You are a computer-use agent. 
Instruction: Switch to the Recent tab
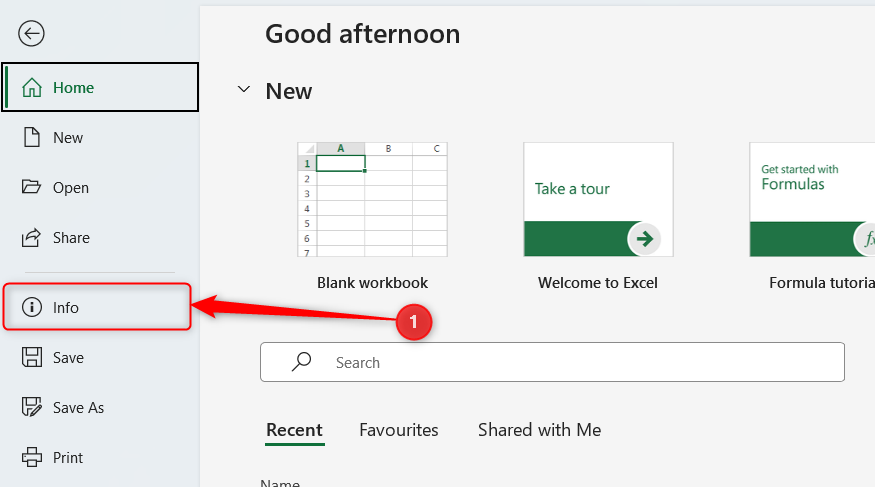pyautogui.click(x=295, y=430)
